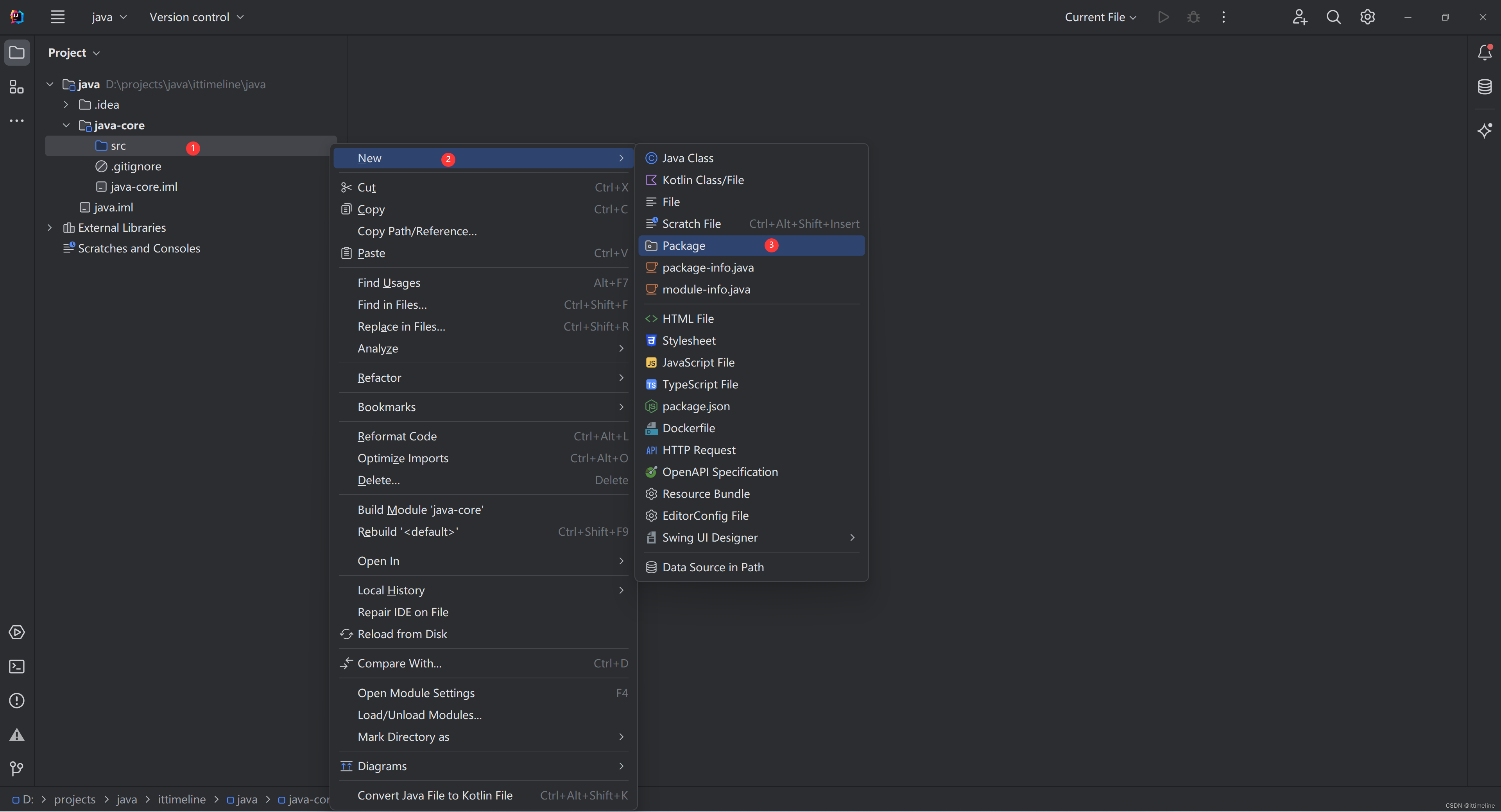Expand the .idea folder node
The width and height of the screenshot is (1501, 812).
(x=66, y=105)
